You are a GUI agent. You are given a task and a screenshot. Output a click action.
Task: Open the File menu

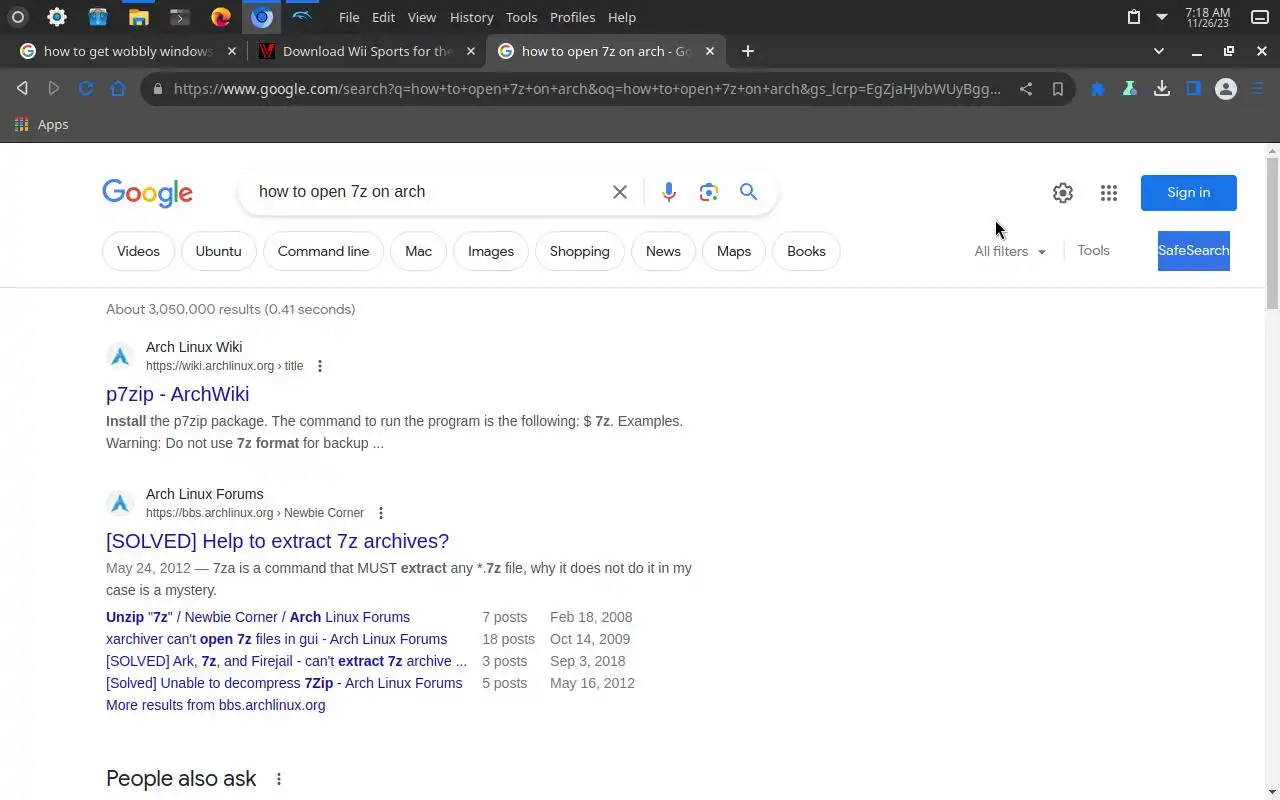pyautogui.click(x=349, y=17)
